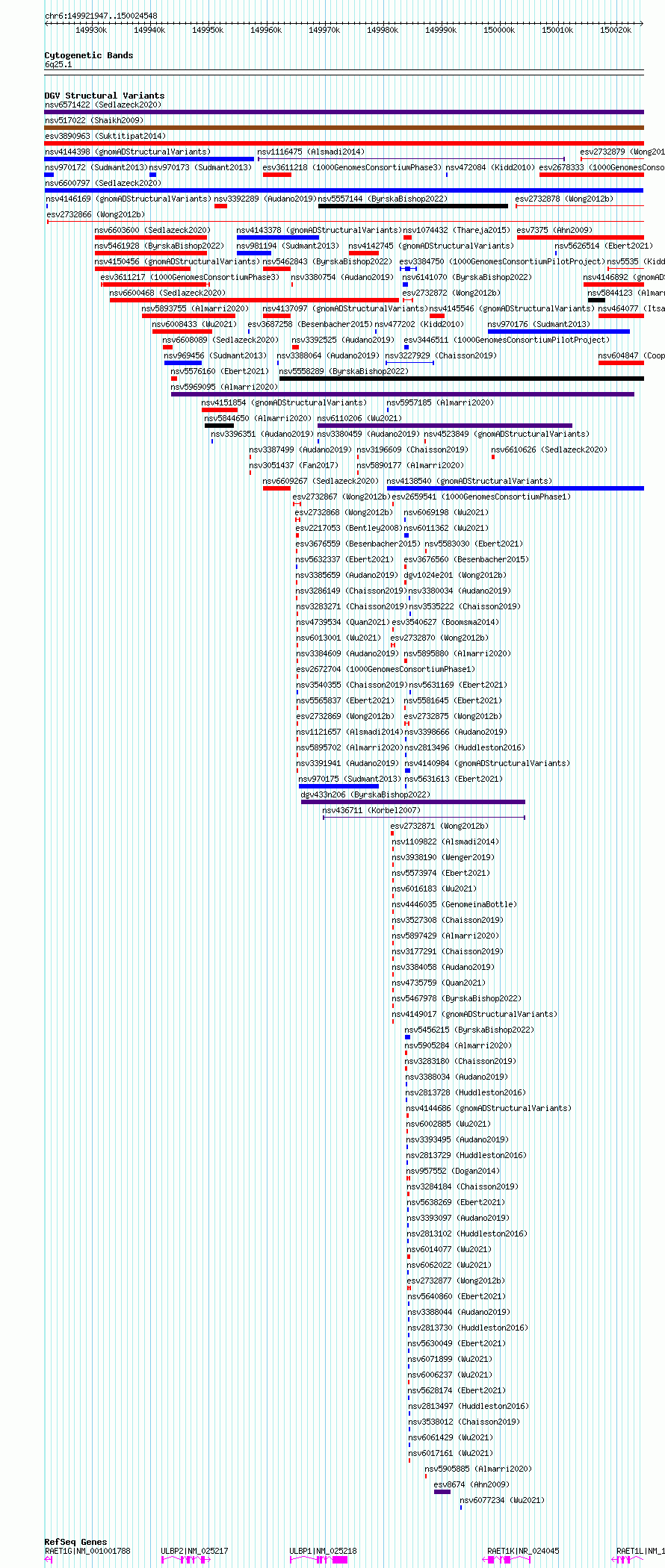Image resolution: width=665 pixels, height=1568 pixels.
Task: Open the ULBP1 NM_025218 gene label
Action: 323,1551
